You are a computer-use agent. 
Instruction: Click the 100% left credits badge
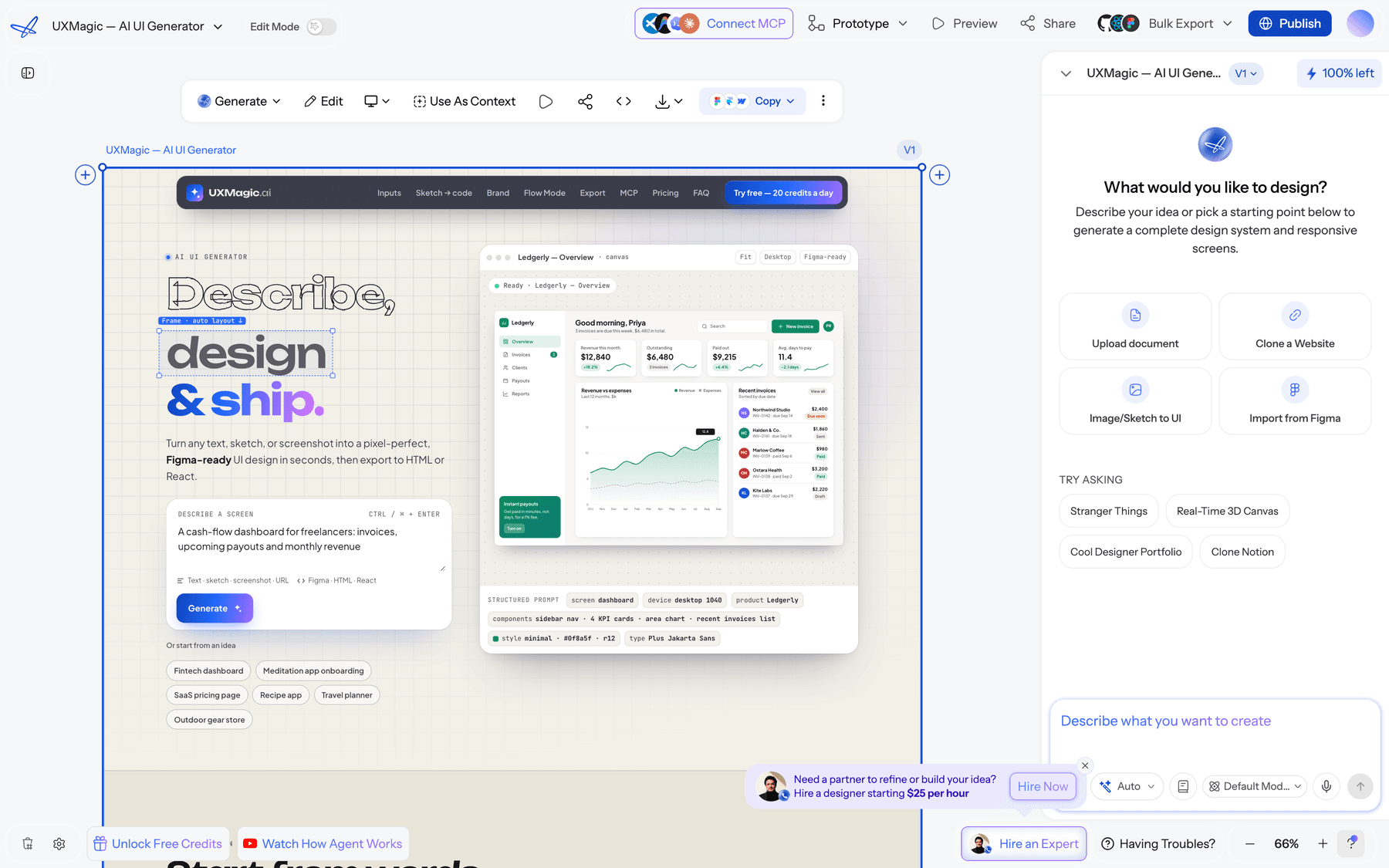coord(1340,73)
